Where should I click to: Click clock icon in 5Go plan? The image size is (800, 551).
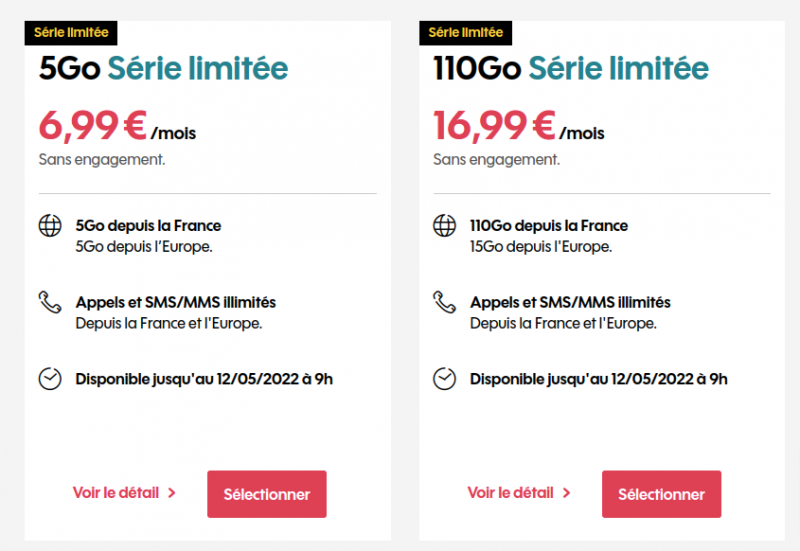[x=49, y=379]
